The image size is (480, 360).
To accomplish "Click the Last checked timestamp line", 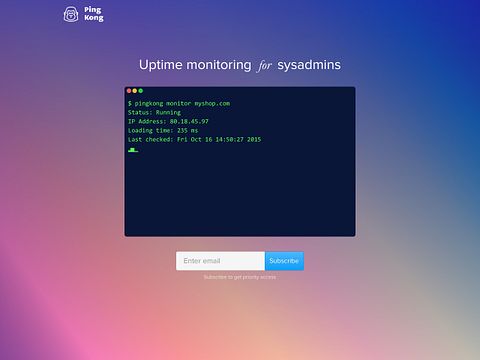I will click(x=195, y=139).
